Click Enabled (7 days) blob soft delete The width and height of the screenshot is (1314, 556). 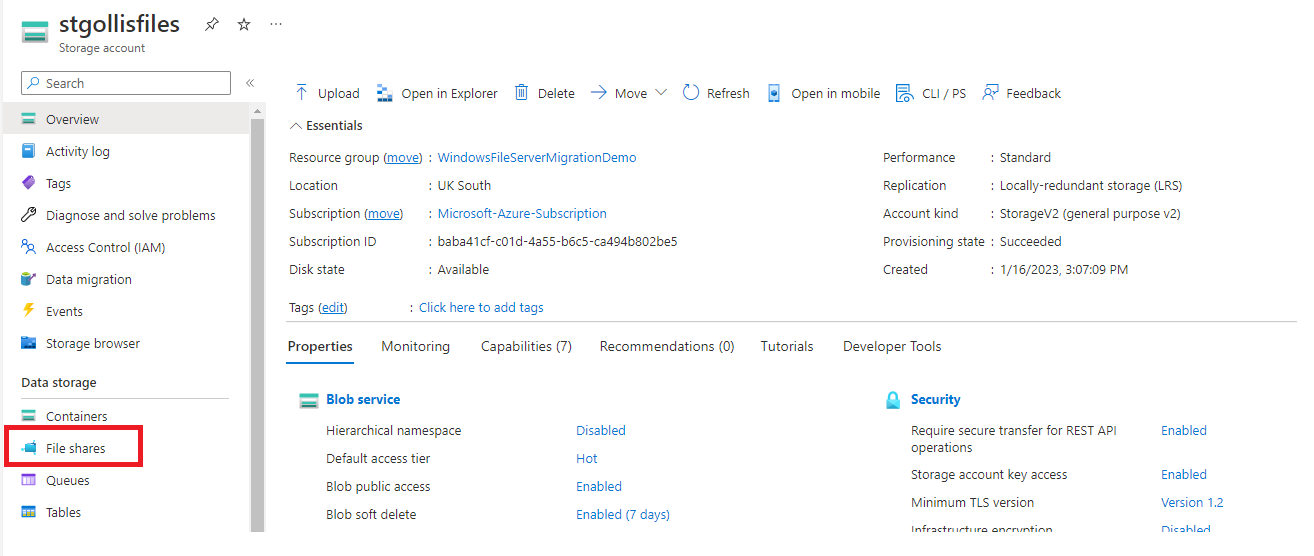coord(623,515)
